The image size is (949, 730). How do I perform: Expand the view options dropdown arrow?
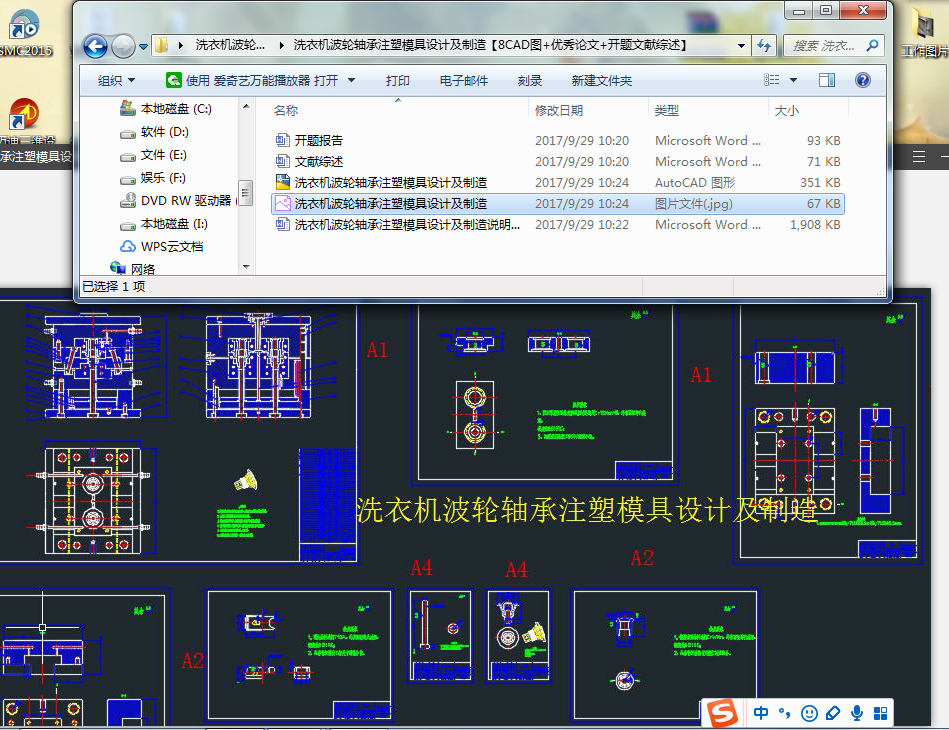tap(794, 80)
